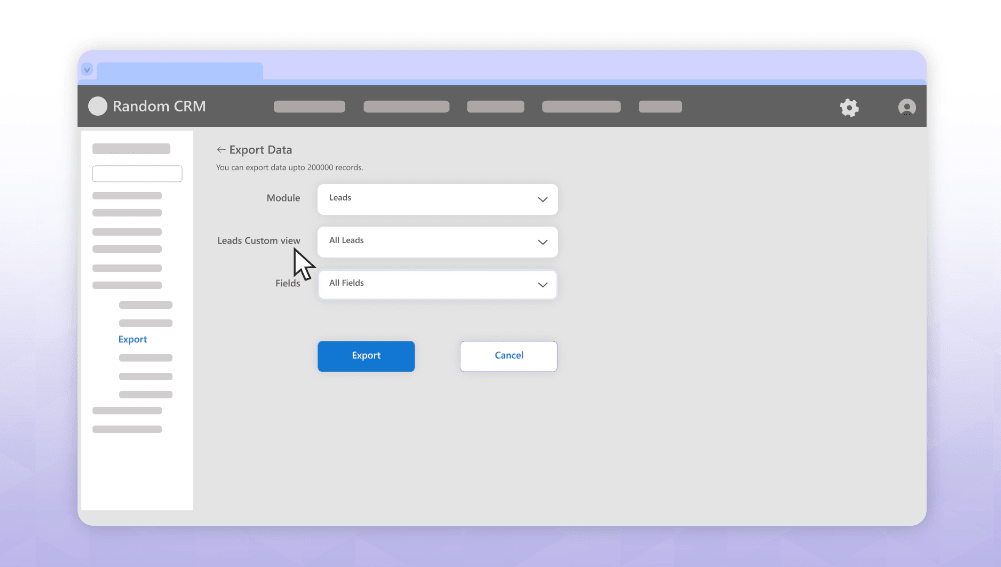Click the chevron arrow in Fields selector
The image size is (1001, 567).
click(543, 285)
